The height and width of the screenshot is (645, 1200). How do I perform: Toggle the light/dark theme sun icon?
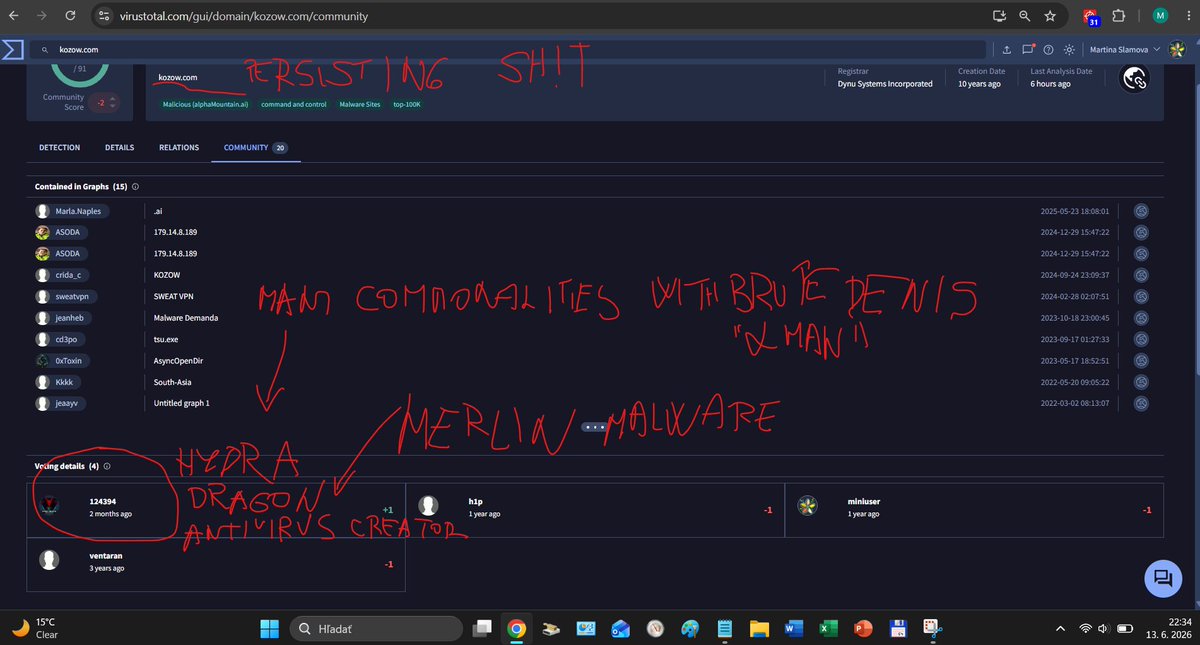(x=1069, y=50)
